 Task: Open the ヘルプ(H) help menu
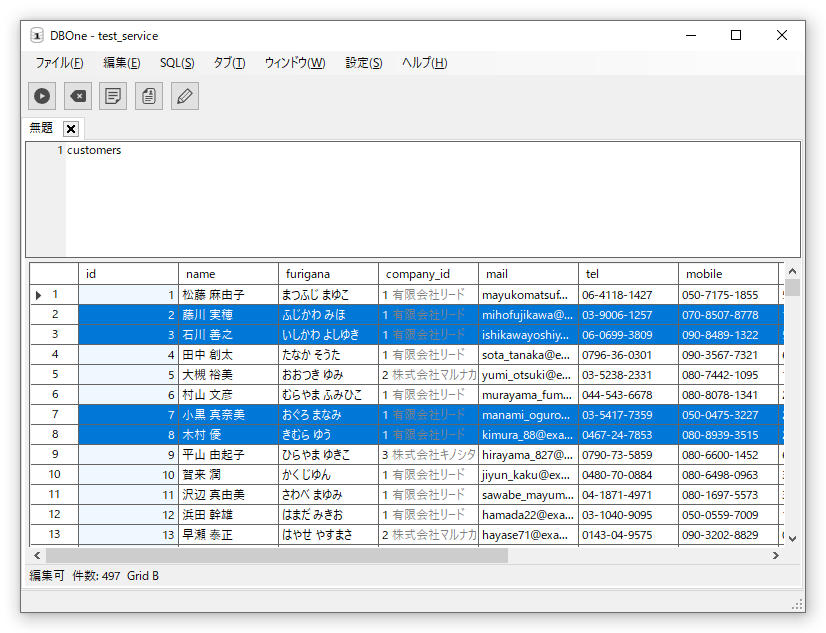424,63
